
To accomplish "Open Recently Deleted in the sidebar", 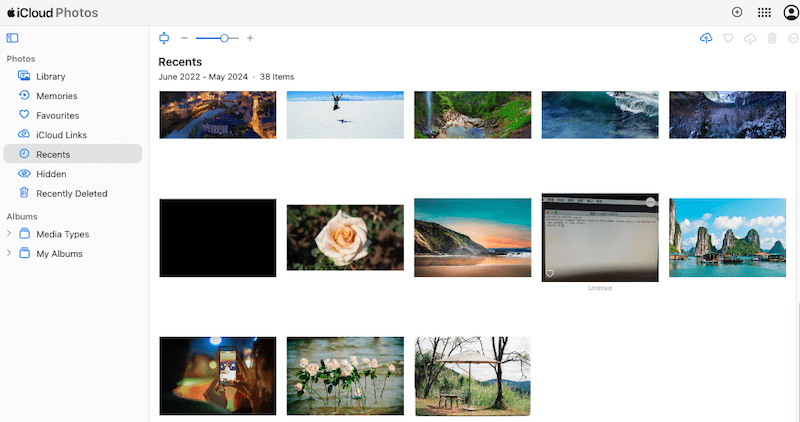I will 72,193.
